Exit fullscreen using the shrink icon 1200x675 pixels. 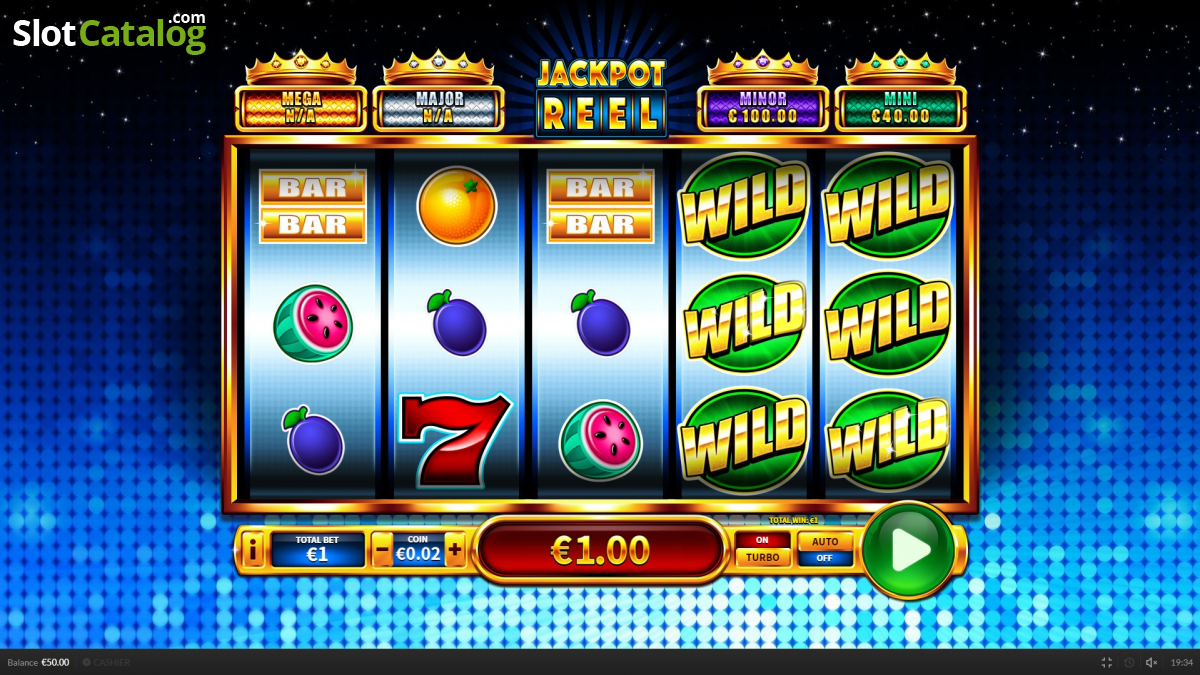(1107, 662)
